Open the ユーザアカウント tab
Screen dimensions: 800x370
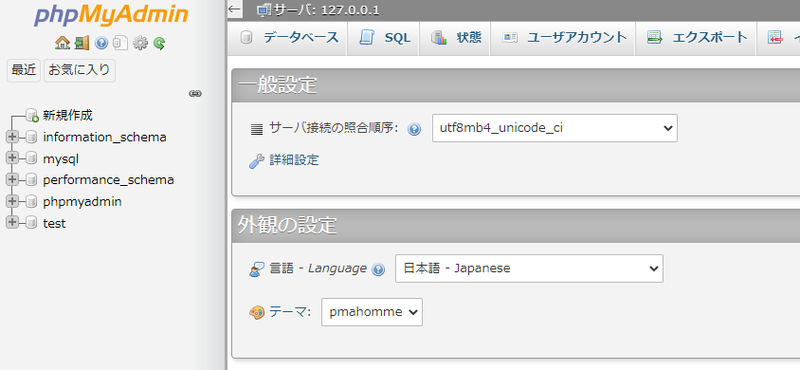tap(563, 38)
